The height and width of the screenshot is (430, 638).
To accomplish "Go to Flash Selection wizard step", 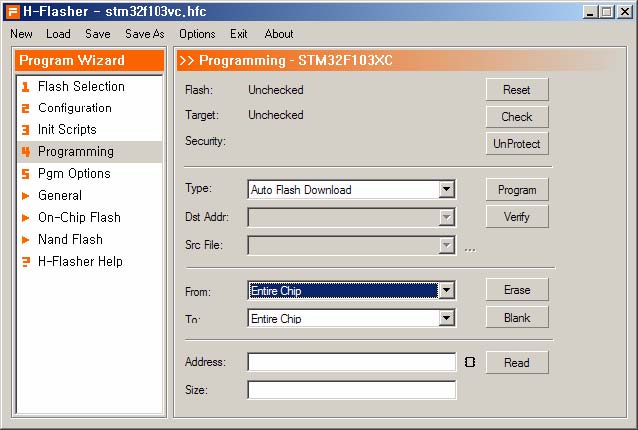I will click(x=90, y=87).
